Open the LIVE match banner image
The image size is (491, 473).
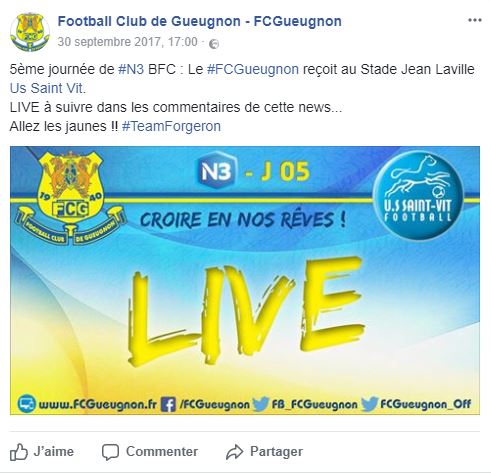click(245, 280)
